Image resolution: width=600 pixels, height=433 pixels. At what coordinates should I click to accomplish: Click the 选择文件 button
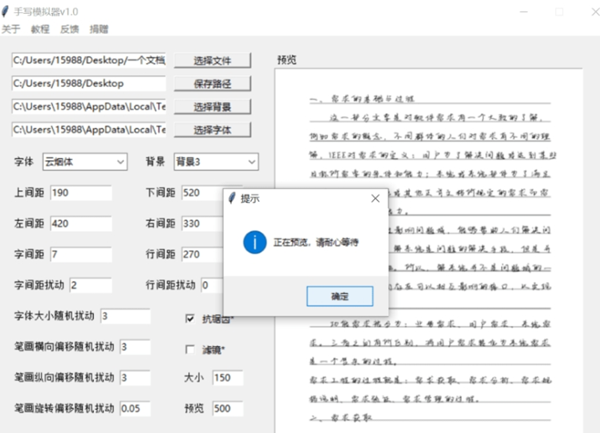(x=212, y=60)
